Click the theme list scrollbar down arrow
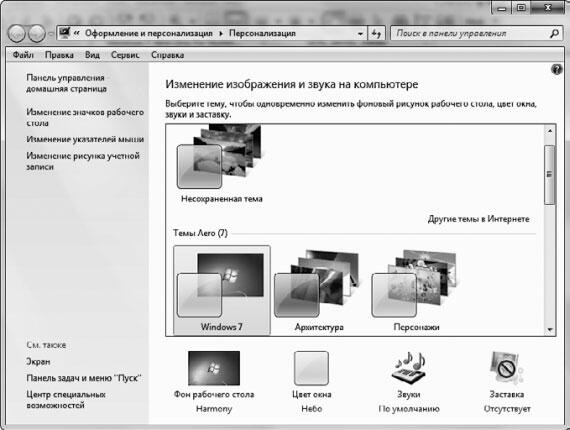This screenshot has width=570, height=430. (x=550, y=330)
